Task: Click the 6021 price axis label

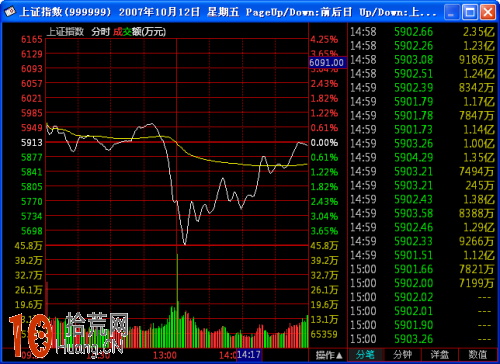Action: (32, 99)
